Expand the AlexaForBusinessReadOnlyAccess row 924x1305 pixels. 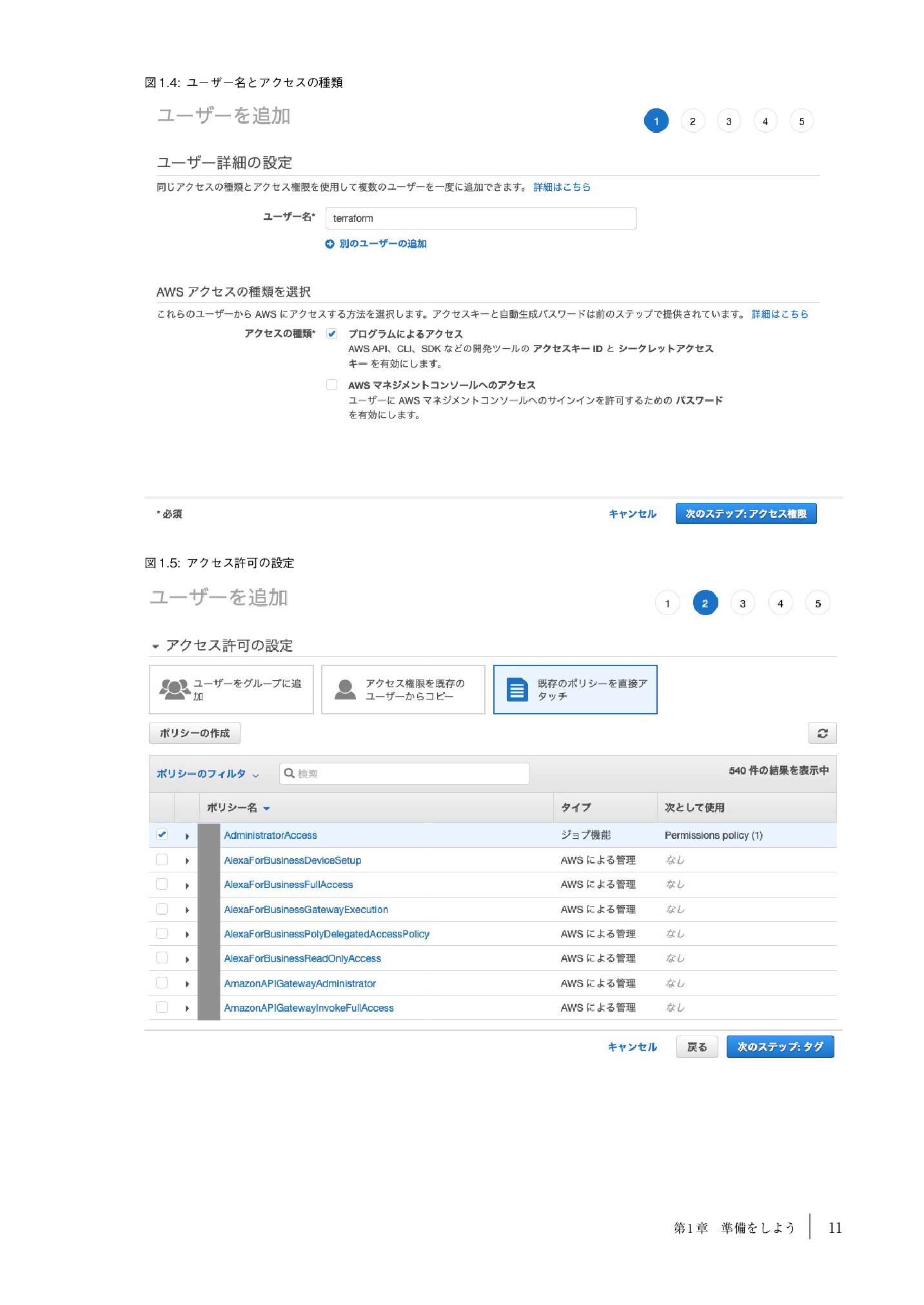click(187, 959)
